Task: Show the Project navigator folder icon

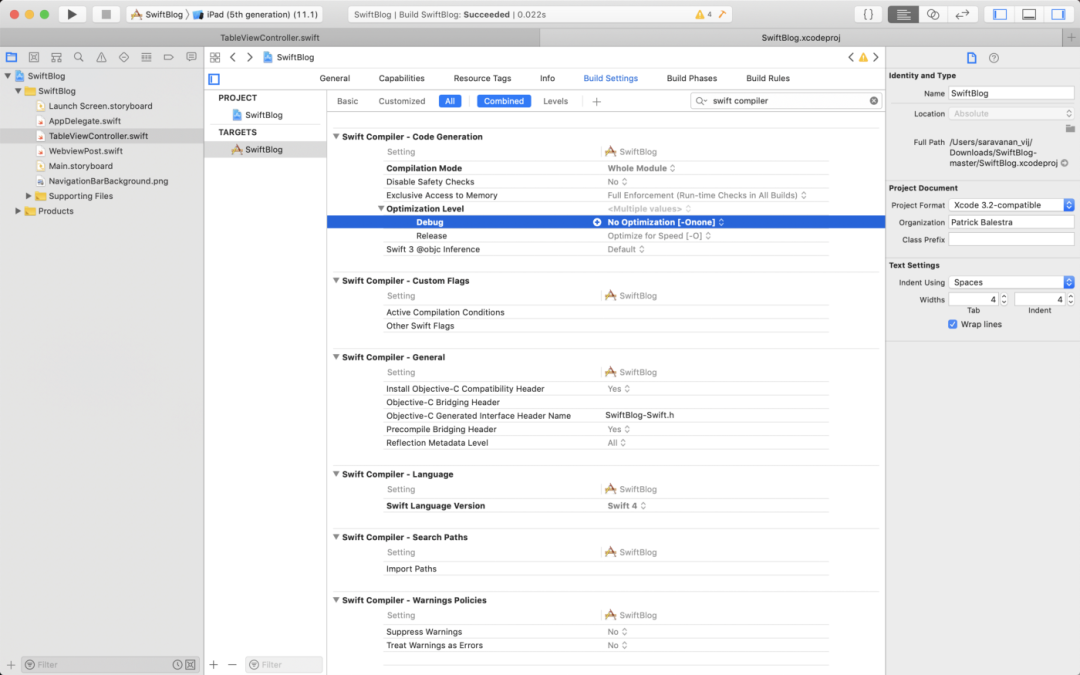Action: pos(12,57)
